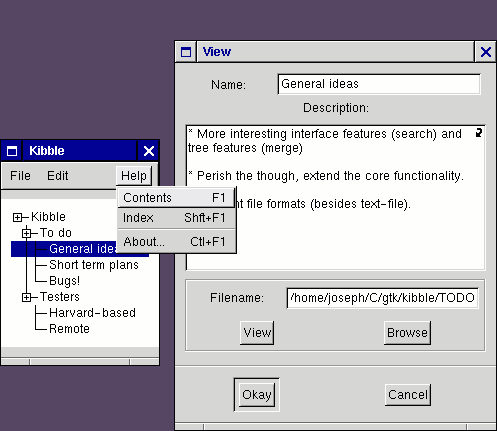
Task: Open About... from the Help menu
Action: [176, 242]
